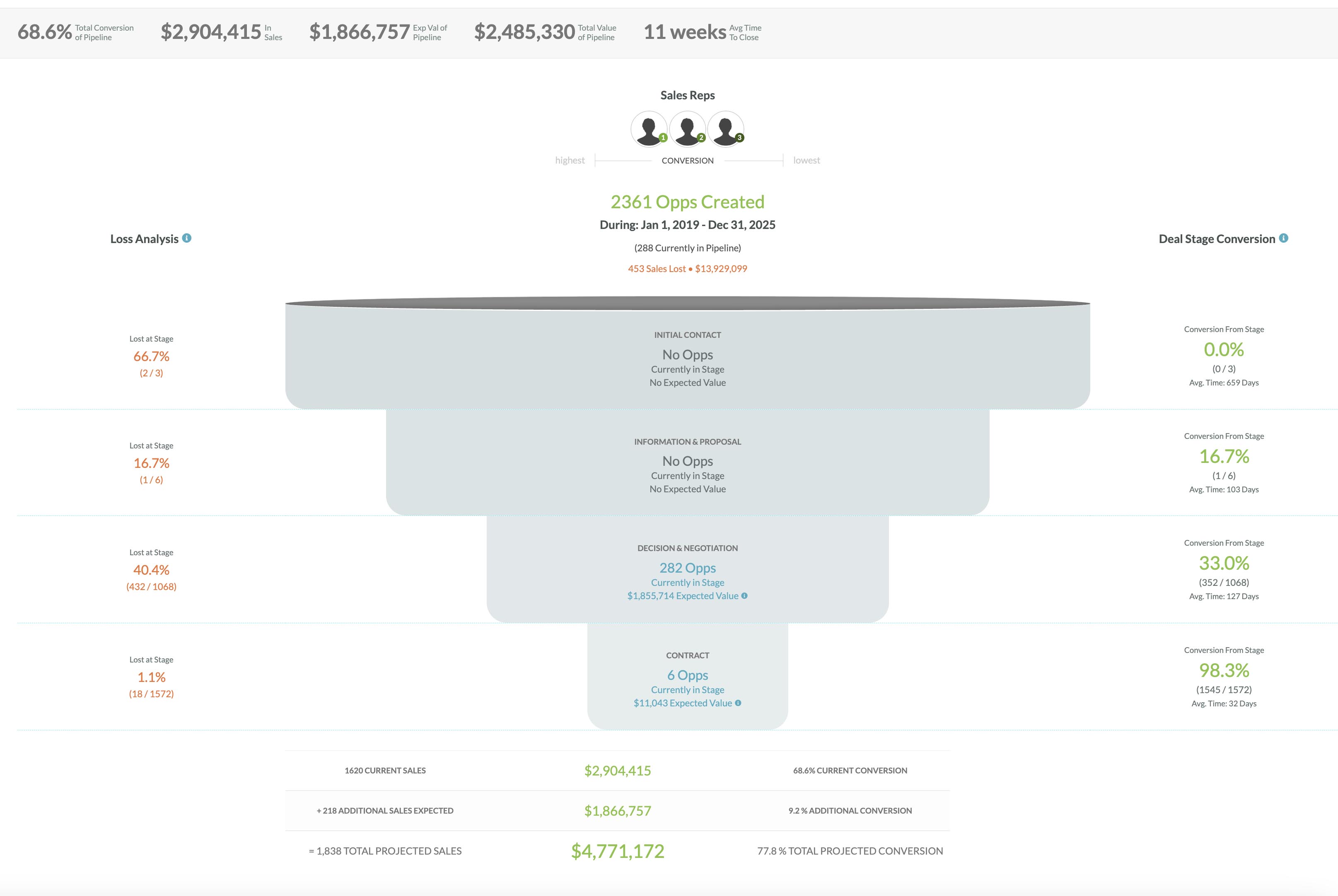The image size is (1338, 896).
Task: Click 9.2 % Additional Conversion text
Action: 850,810
